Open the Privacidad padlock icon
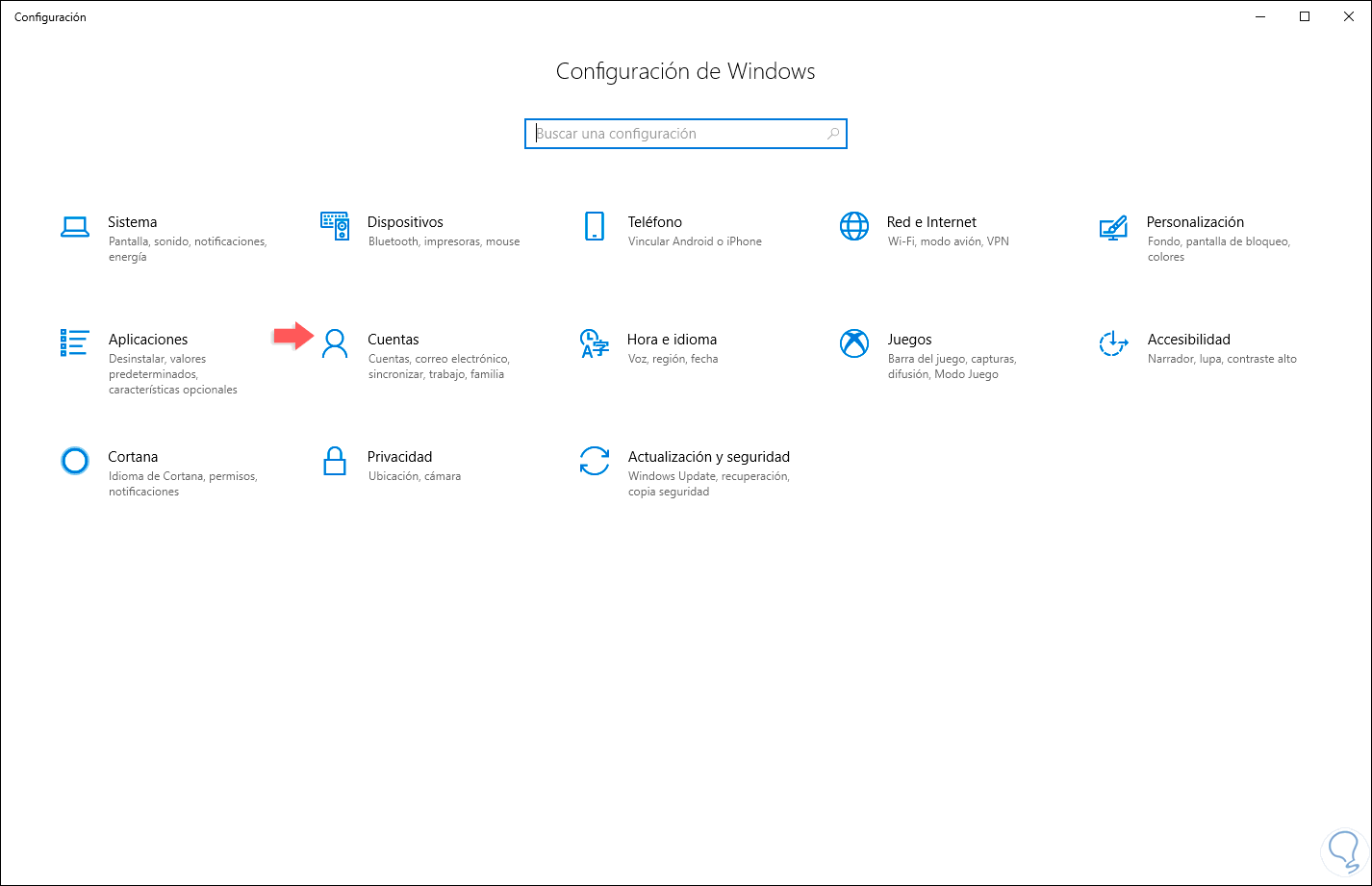This screenshot has height=886, width=1372. point(335,461)
